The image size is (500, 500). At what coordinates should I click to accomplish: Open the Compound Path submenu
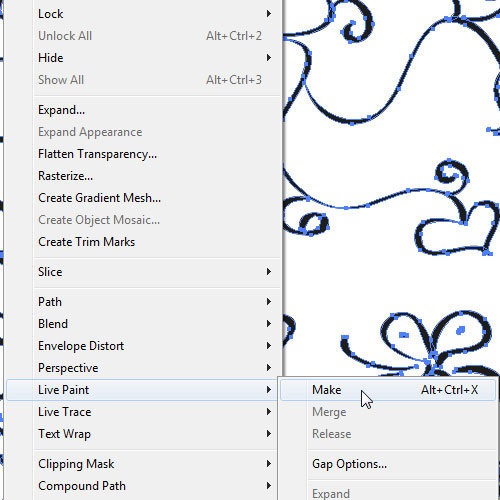pyautogui.click(x=157, y=486)
